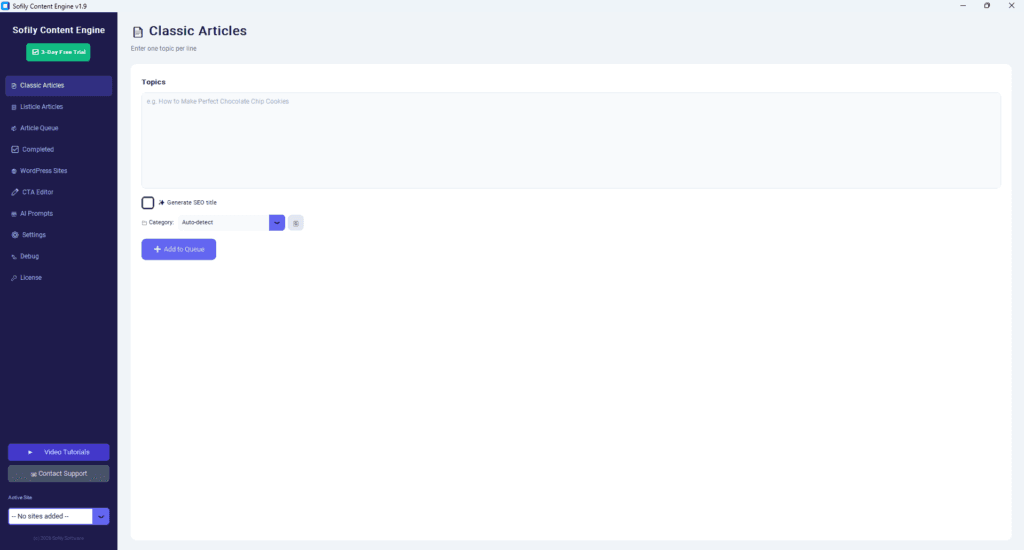Expand the Active Site dropdown
The image size is (1024, 550).
click(101, 516)
